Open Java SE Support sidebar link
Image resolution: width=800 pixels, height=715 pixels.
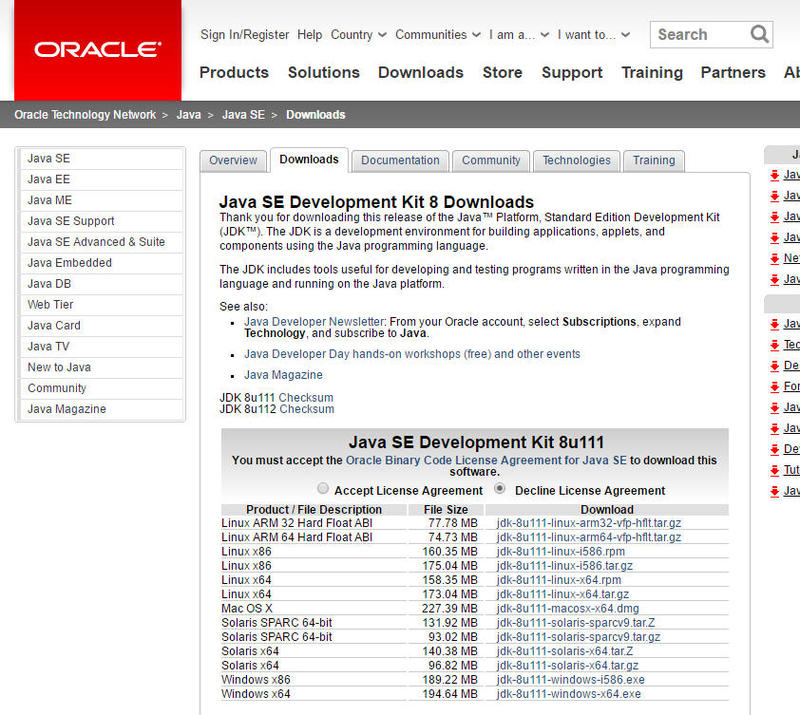101,221
